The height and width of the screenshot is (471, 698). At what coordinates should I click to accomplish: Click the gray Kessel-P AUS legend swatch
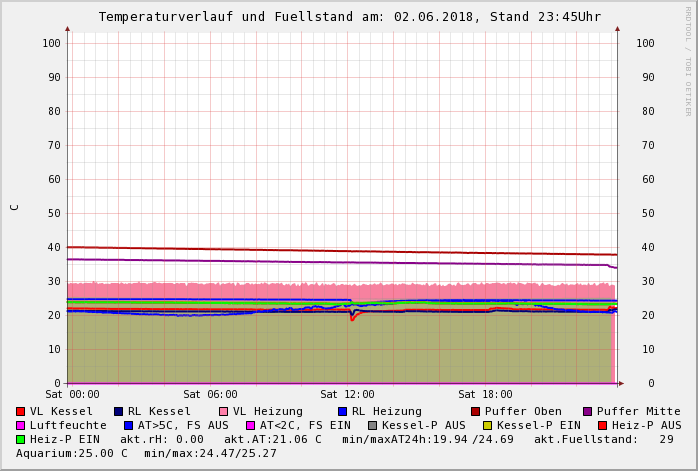coord(373,426)
